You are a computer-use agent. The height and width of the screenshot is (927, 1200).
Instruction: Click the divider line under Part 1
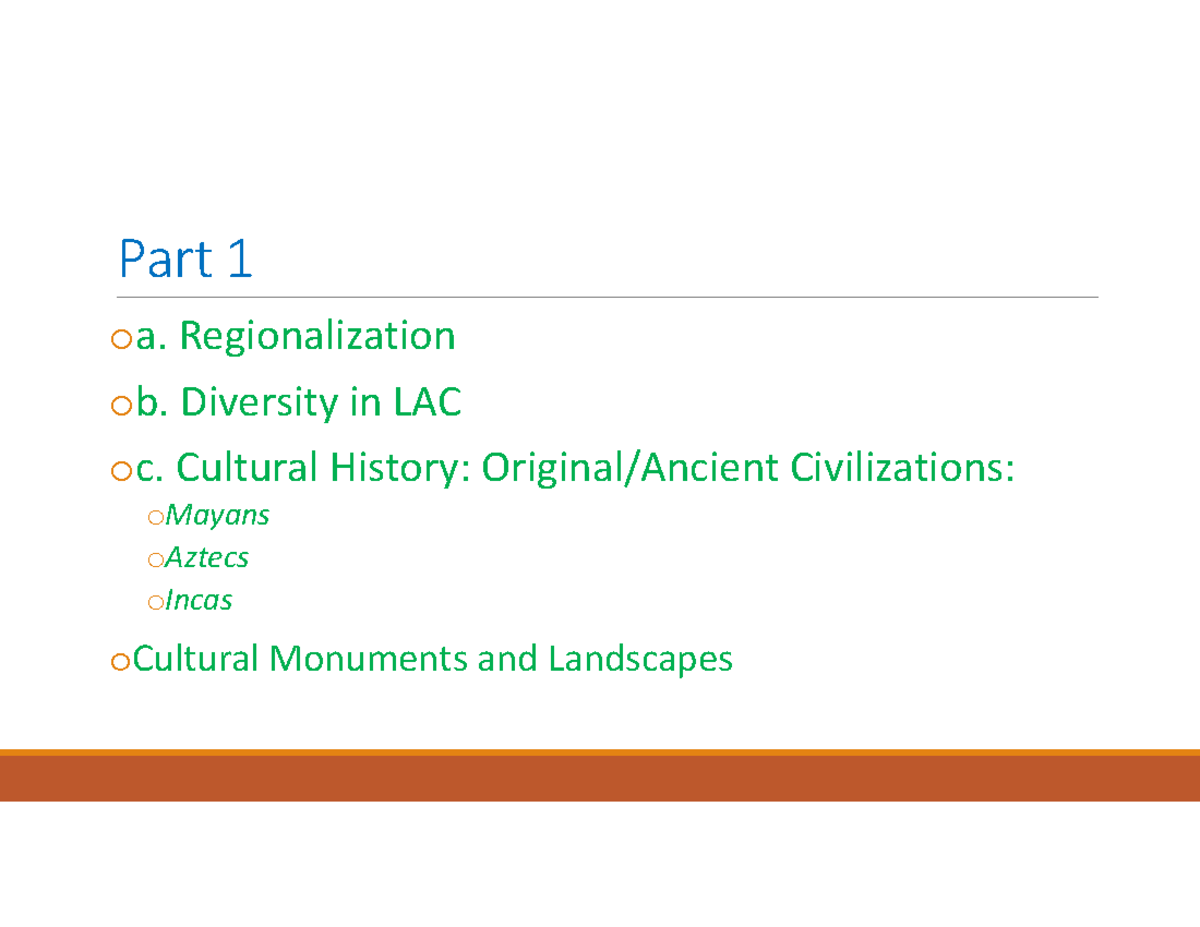[x=600, y=293]
